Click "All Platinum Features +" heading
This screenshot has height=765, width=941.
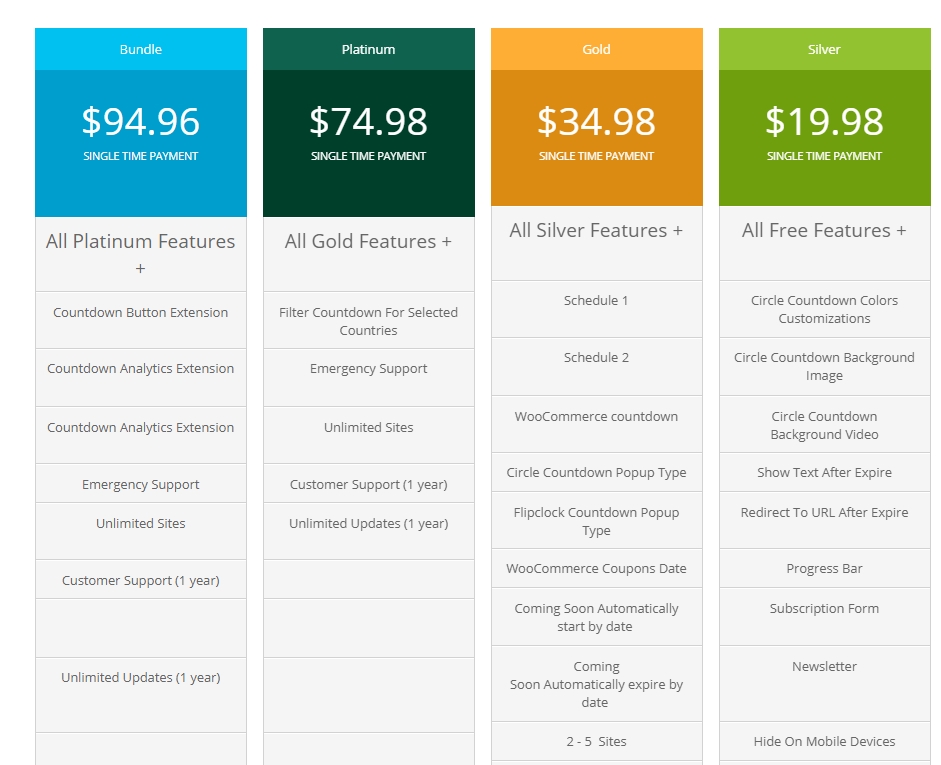[140, 254]
